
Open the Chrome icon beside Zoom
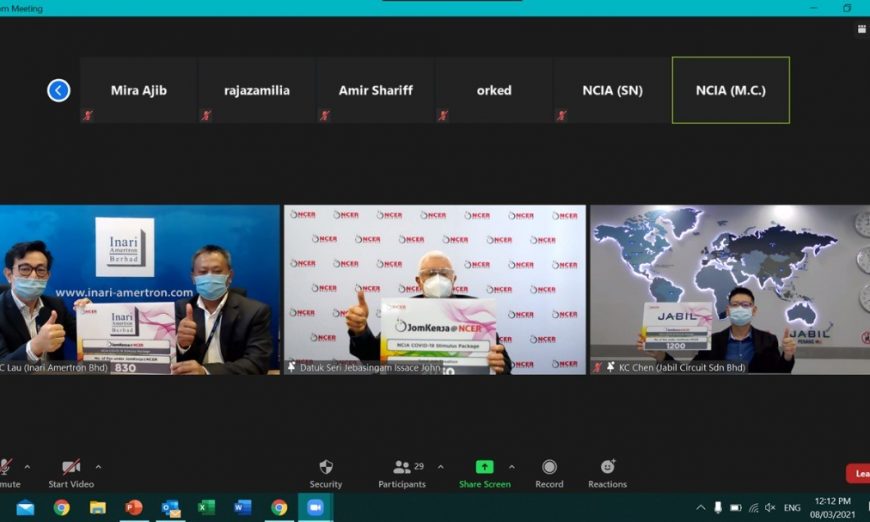pyautogui.click(x=279, y=508)
